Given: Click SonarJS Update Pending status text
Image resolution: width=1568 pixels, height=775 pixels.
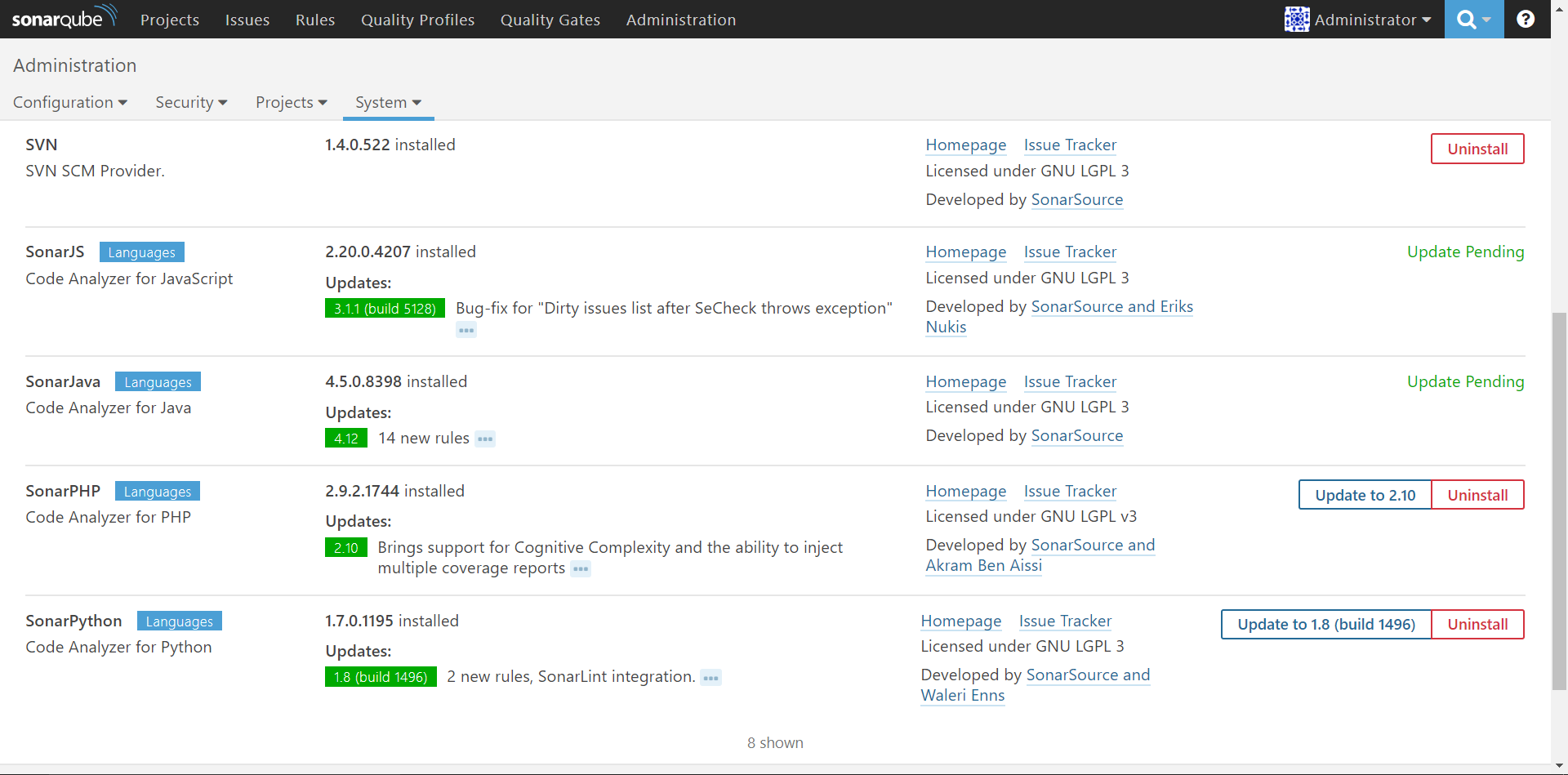Looking at the screenshot, I should pos(1465,252).
